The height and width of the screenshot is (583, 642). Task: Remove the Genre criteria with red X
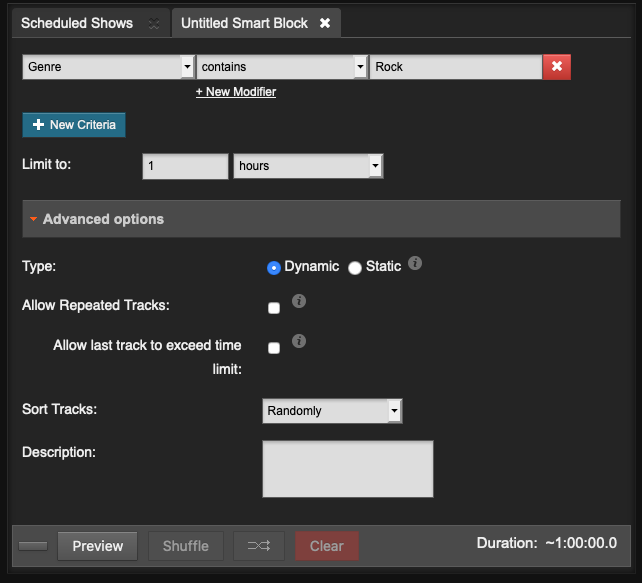click(x=557, y=67)
